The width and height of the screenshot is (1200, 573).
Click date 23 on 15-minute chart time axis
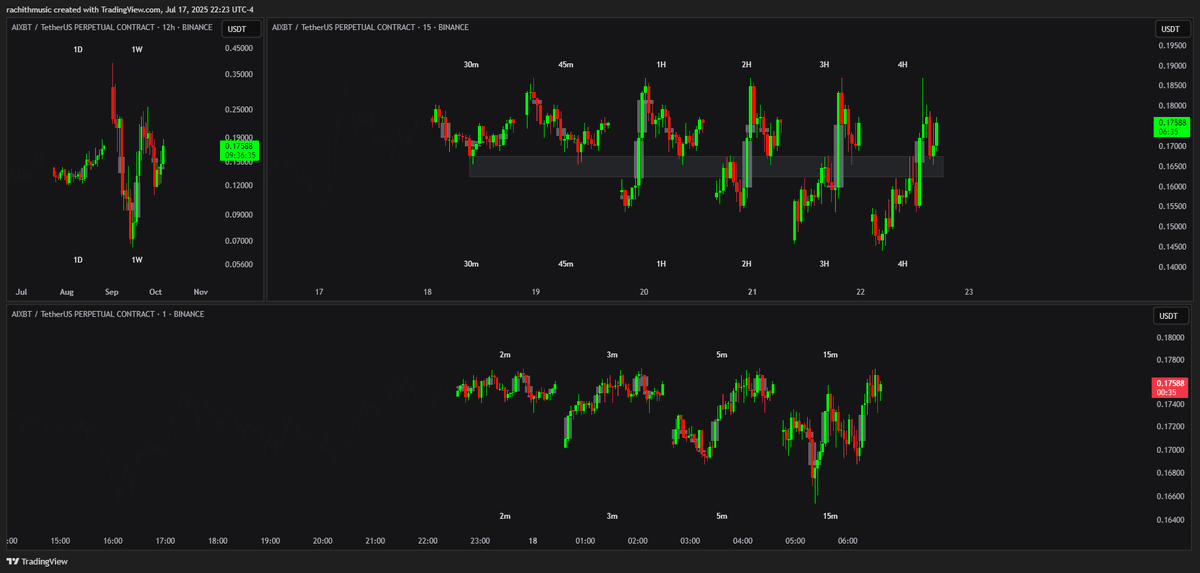pos(968,292)
